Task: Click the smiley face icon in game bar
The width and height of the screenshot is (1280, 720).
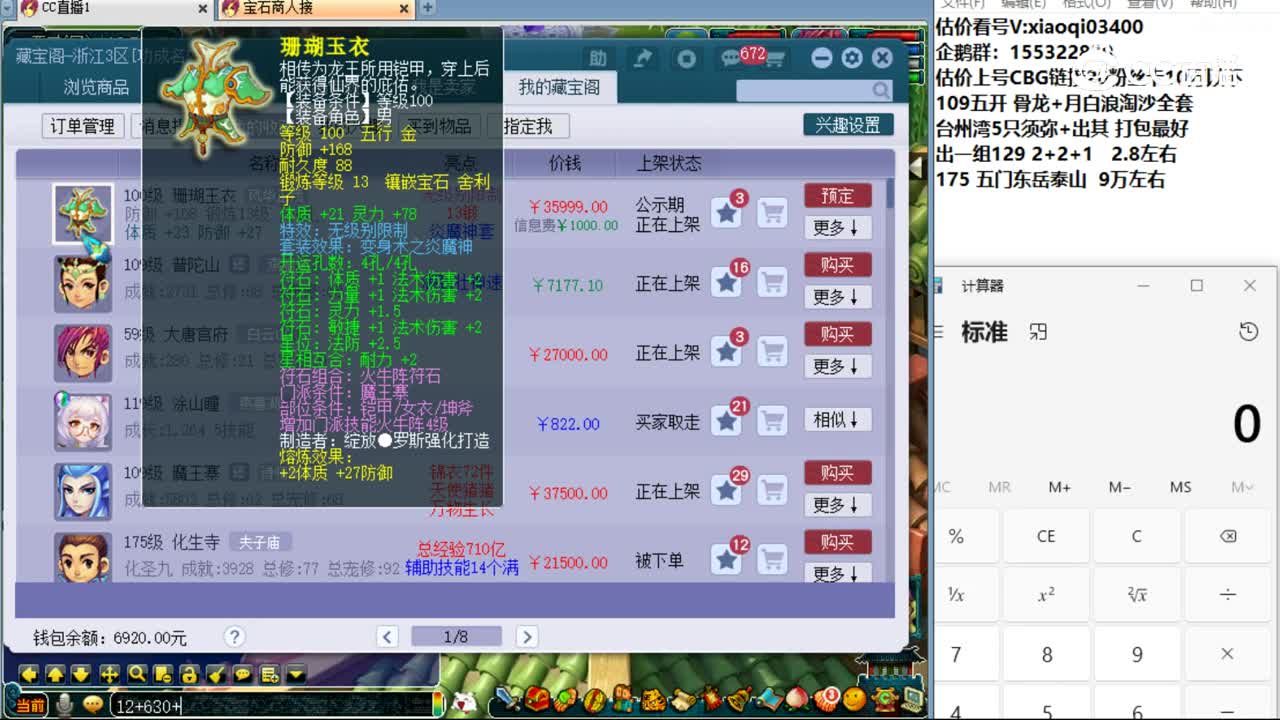Action: tap(854, 699)
